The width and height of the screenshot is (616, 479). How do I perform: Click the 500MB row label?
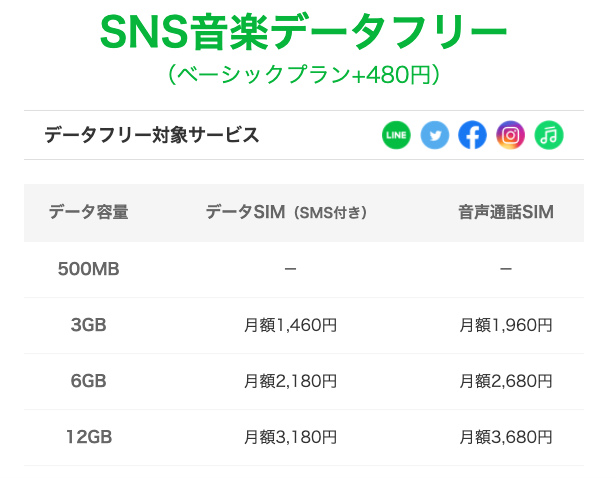tap(88, 269)
